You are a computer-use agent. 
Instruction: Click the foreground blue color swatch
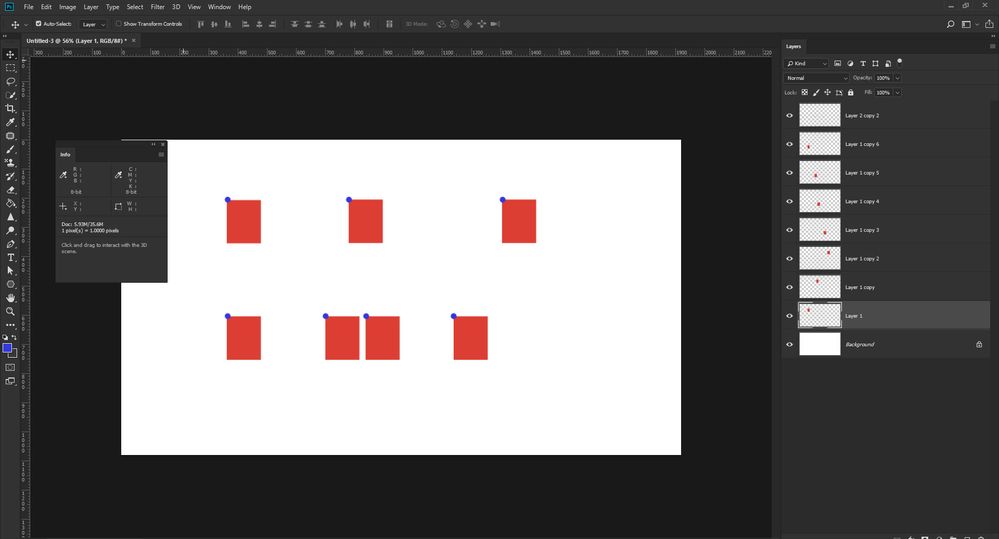[7, 348]
